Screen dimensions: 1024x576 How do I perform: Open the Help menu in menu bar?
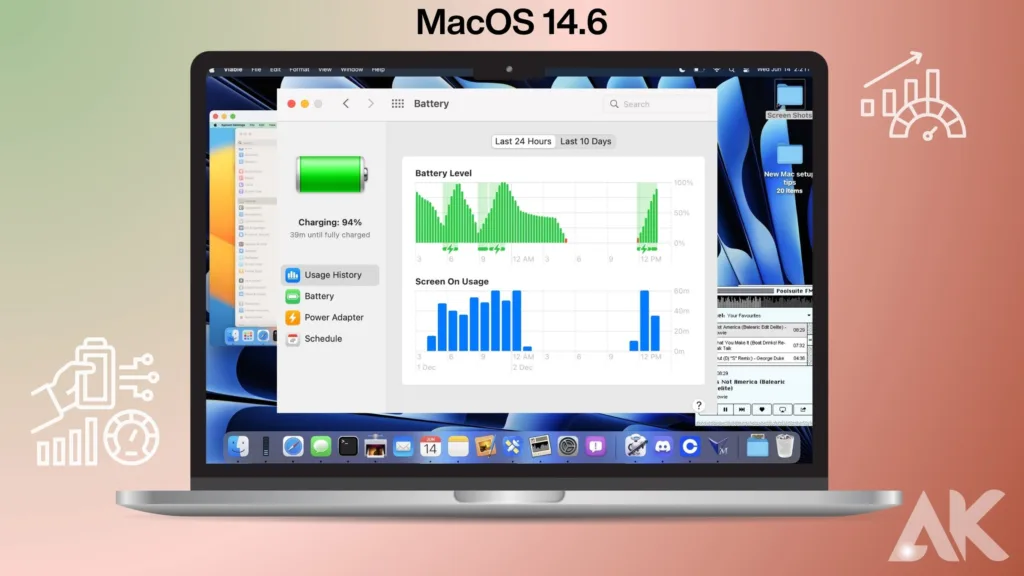pyautogui.click(x=378, y=69)
